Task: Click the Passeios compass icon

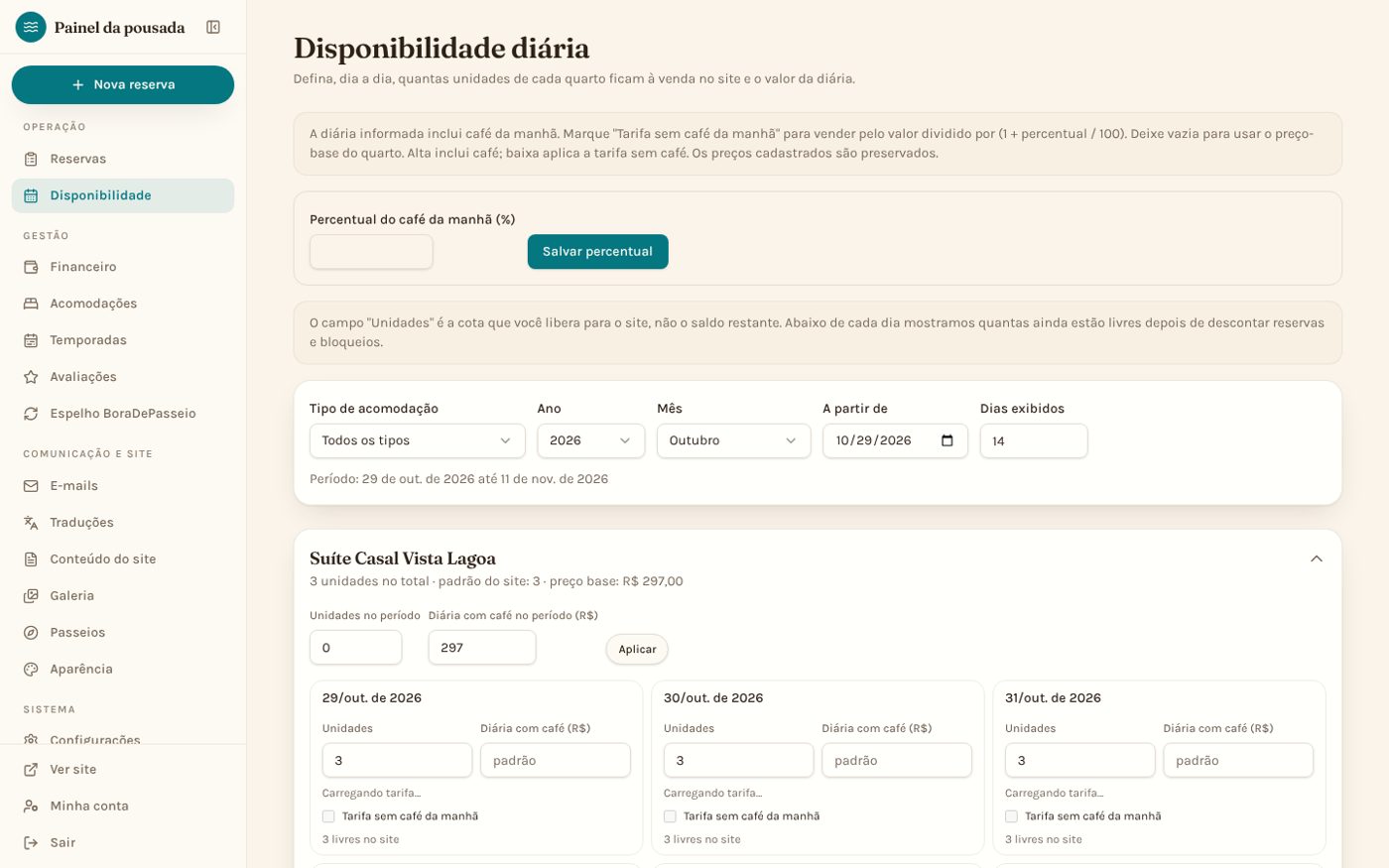Action: coord(31,633)
